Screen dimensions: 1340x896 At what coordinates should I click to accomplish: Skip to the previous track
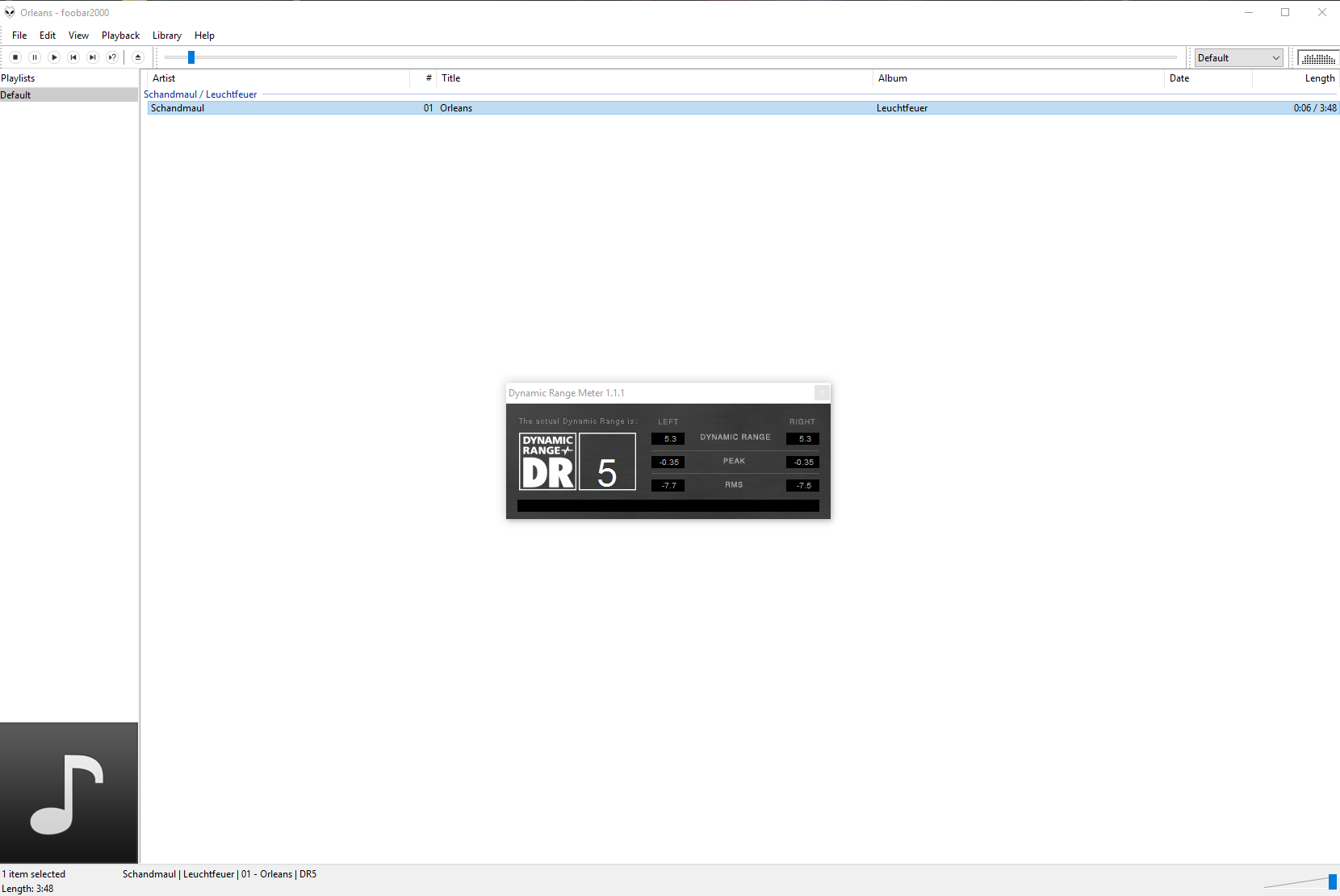[73, 57]
